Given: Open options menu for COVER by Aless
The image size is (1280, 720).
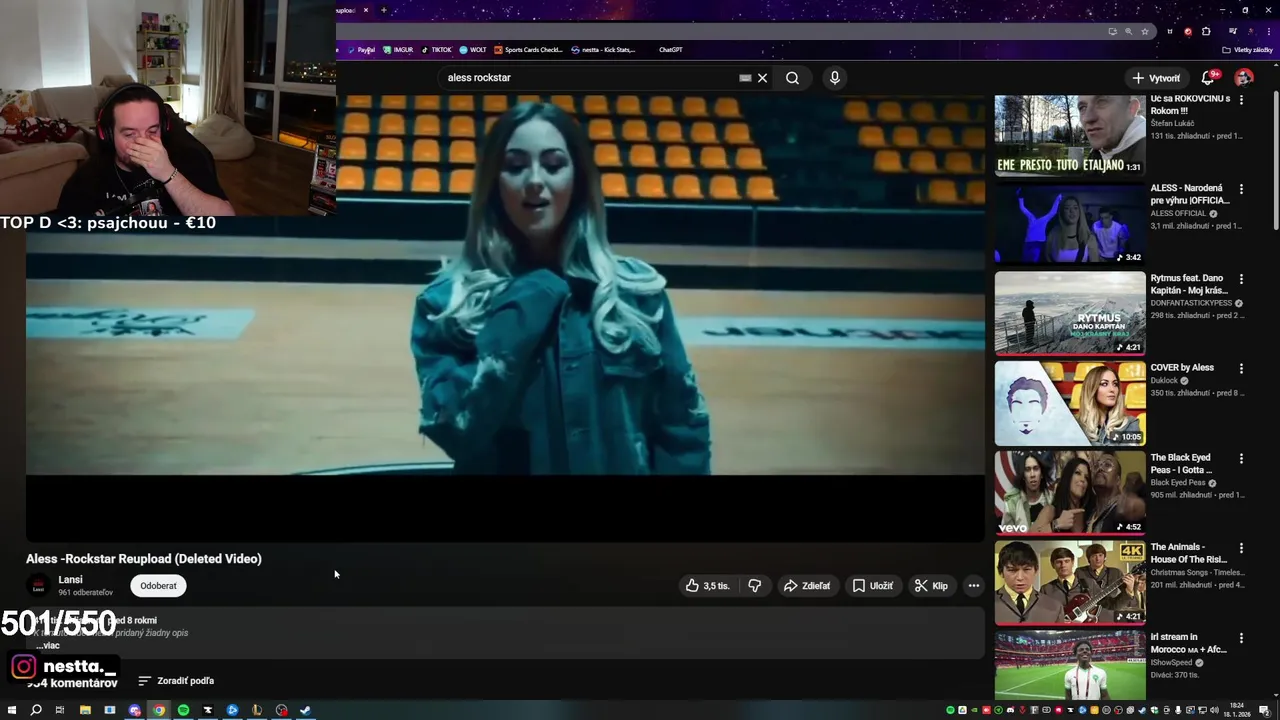Looking at the screenshot, I should point(1241,369).
